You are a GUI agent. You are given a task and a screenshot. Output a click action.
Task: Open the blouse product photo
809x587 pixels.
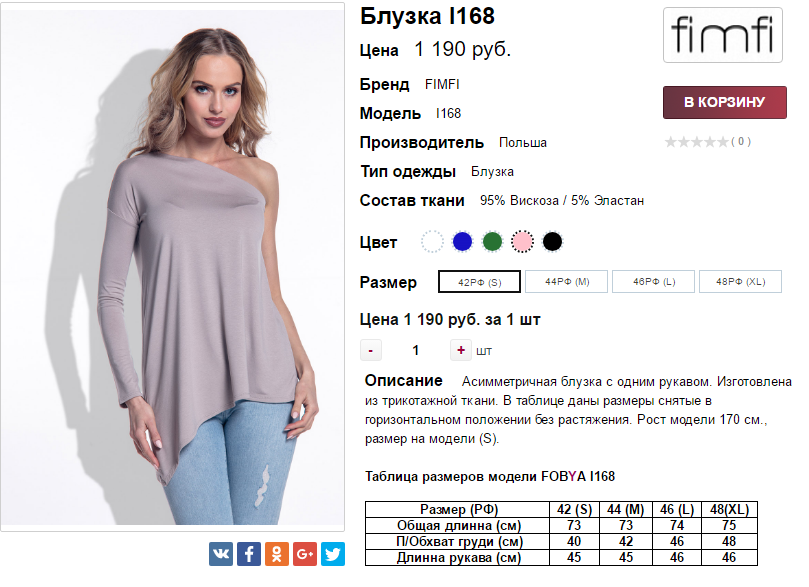[172, 267]
